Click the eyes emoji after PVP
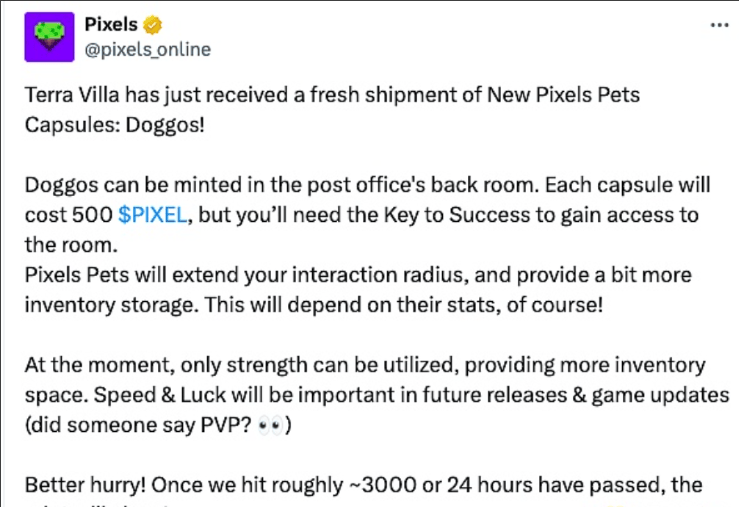 click(x=268, y=423)
